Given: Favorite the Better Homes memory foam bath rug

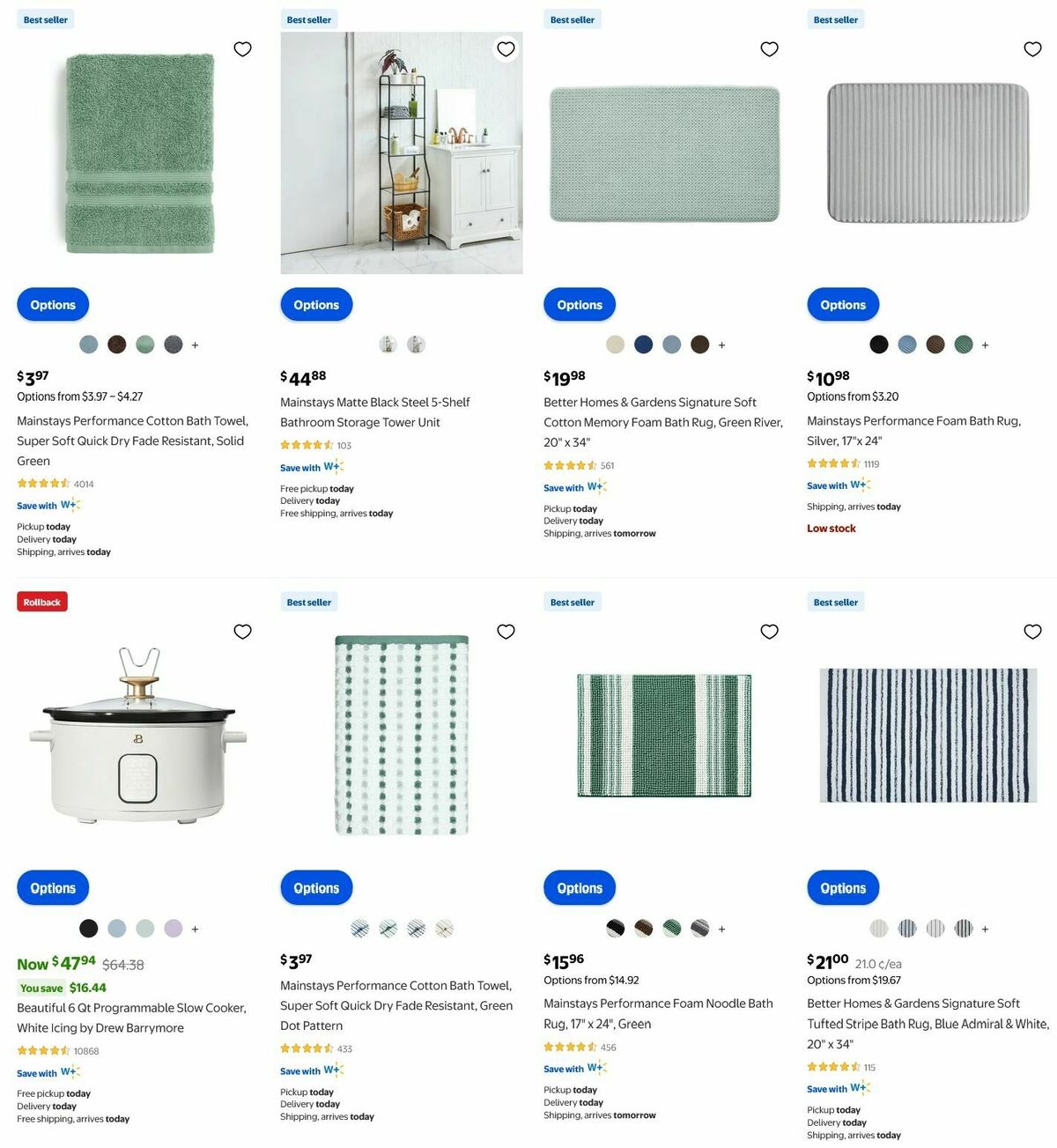Looking at the screenshot, I should (769, 49).
